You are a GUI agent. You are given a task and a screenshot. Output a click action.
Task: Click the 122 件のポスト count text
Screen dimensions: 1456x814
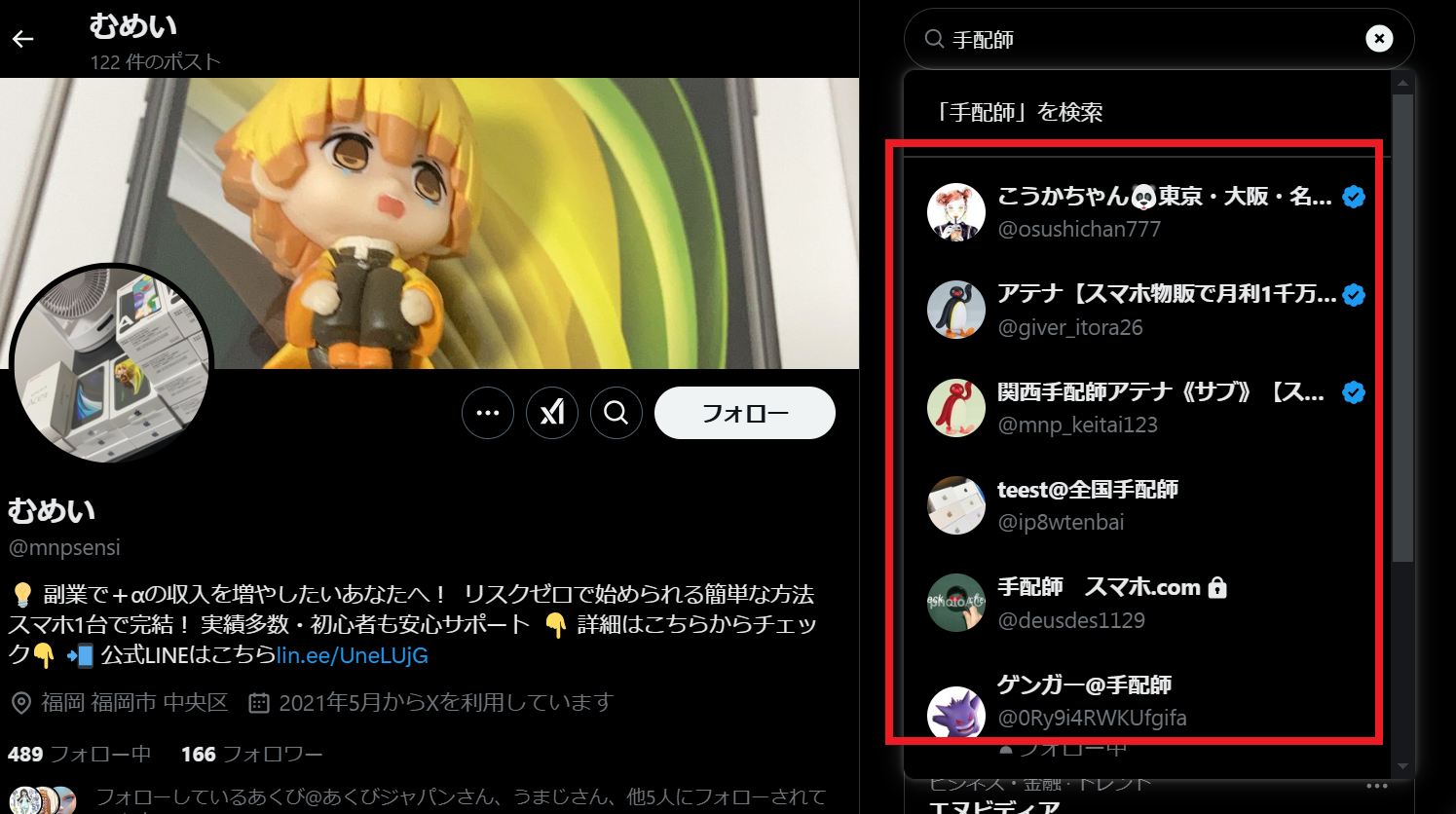click(x=156, y=62)
